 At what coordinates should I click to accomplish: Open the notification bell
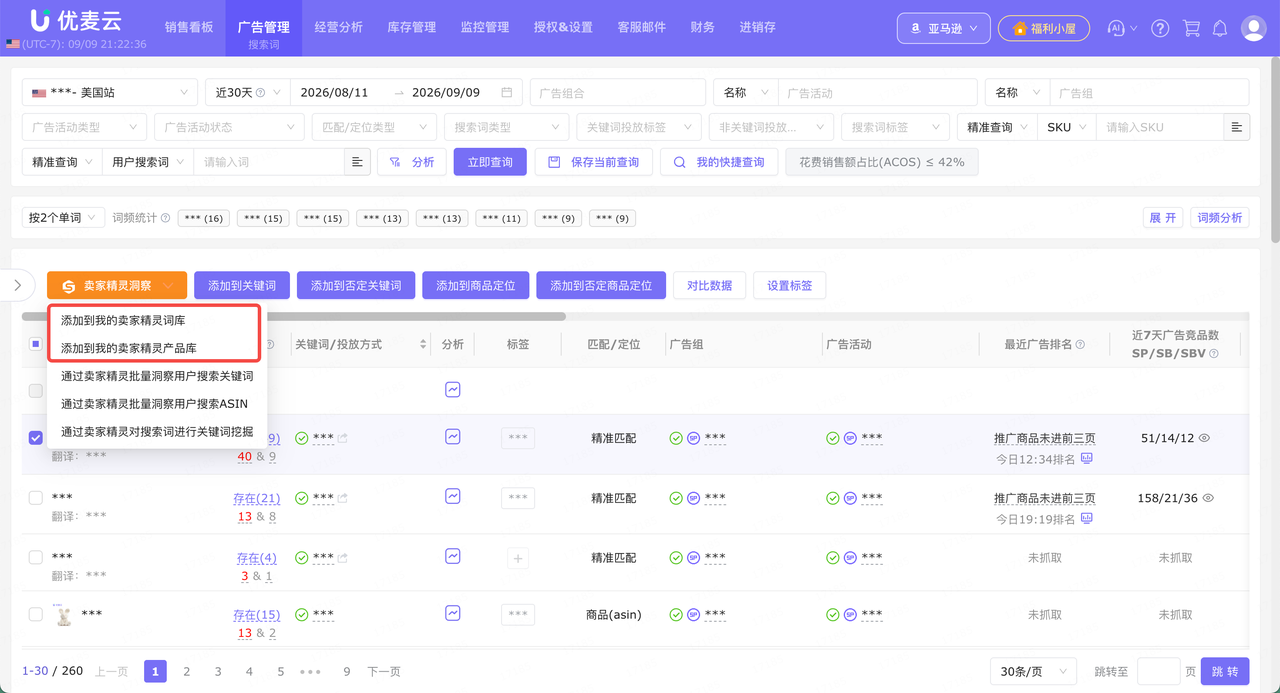coord(1220,28)
